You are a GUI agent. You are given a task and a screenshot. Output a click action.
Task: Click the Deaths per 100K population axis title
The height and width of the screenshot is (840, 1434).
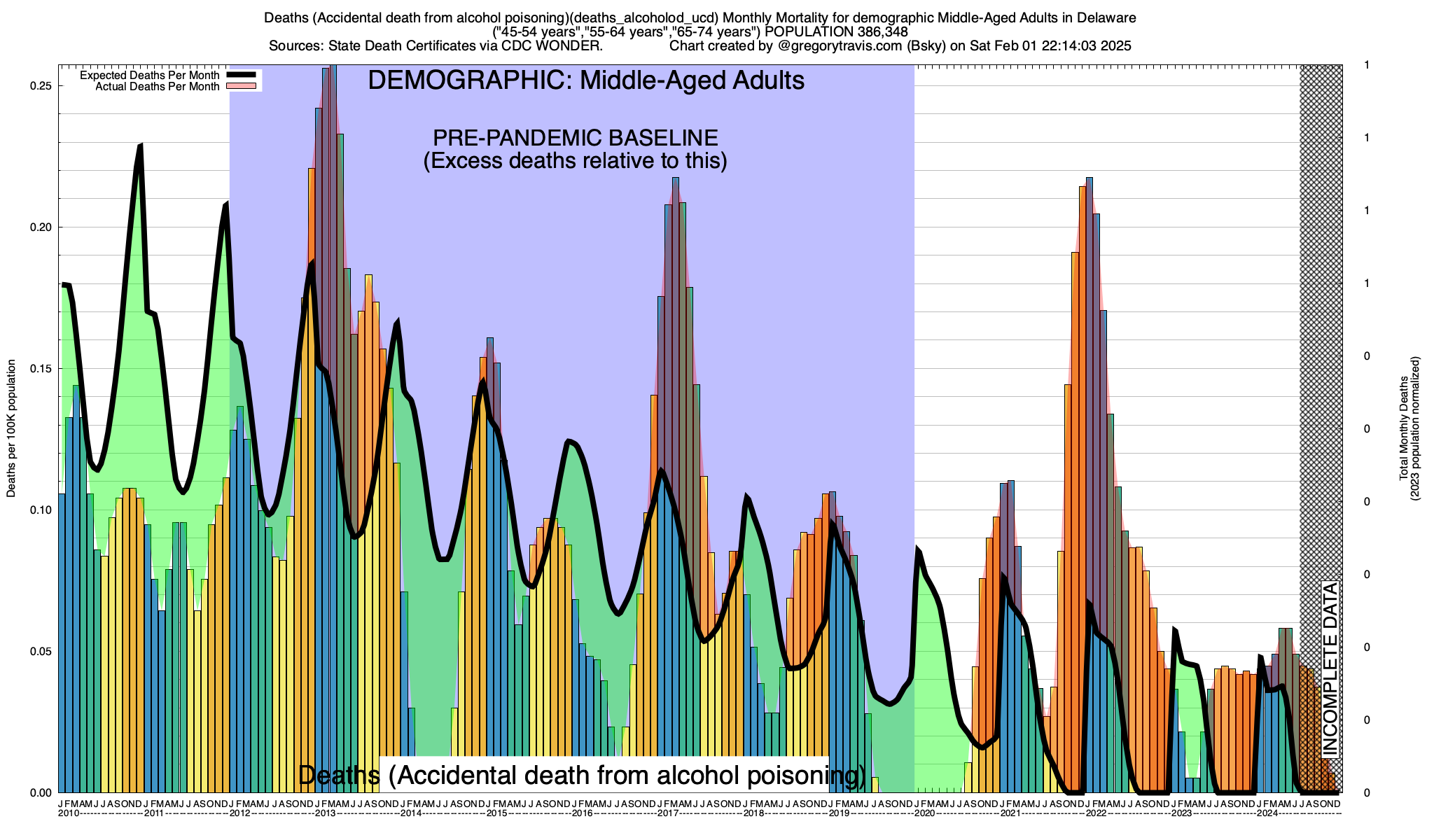(11, 428)
